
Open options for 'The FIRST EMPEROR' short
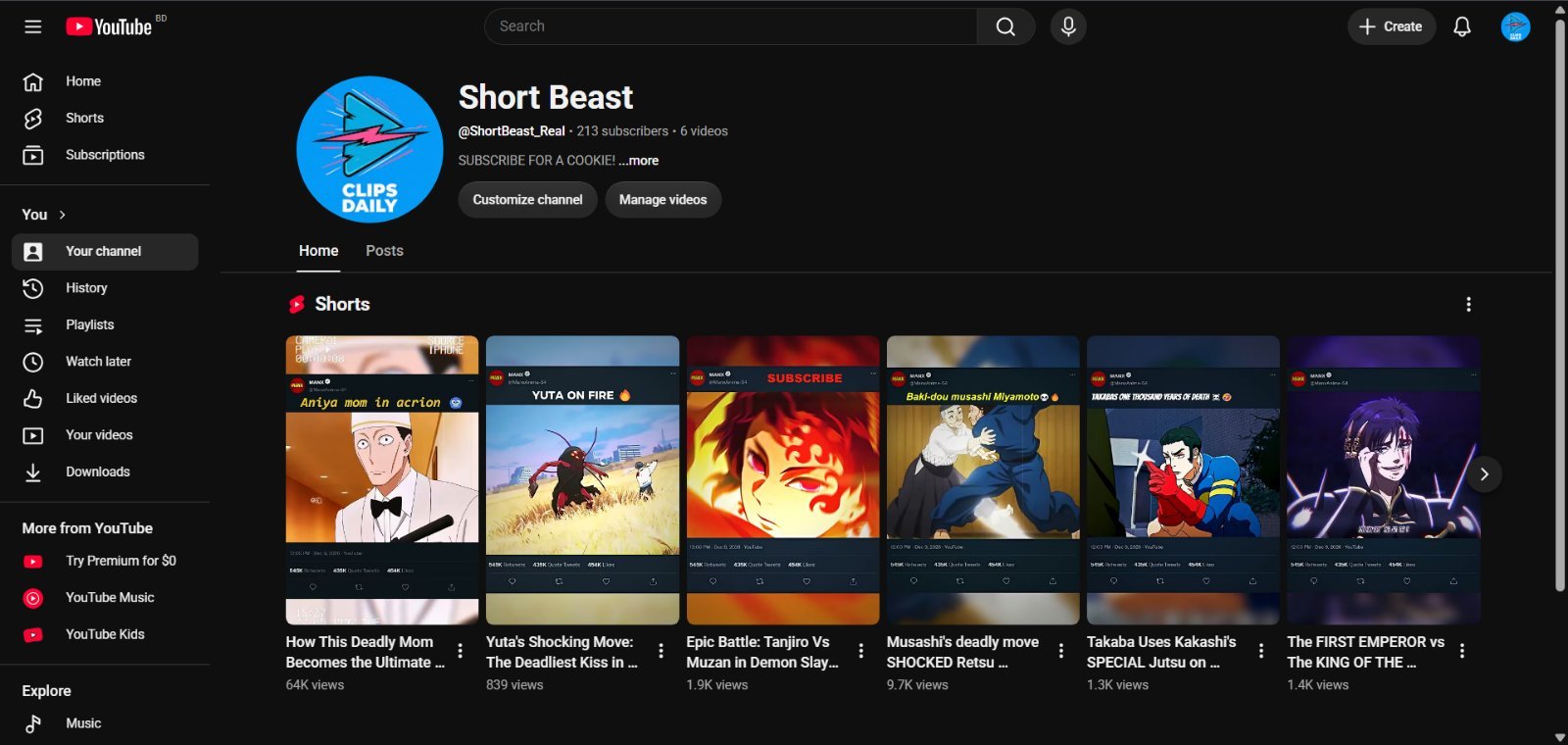click(x=1462, y=651)
